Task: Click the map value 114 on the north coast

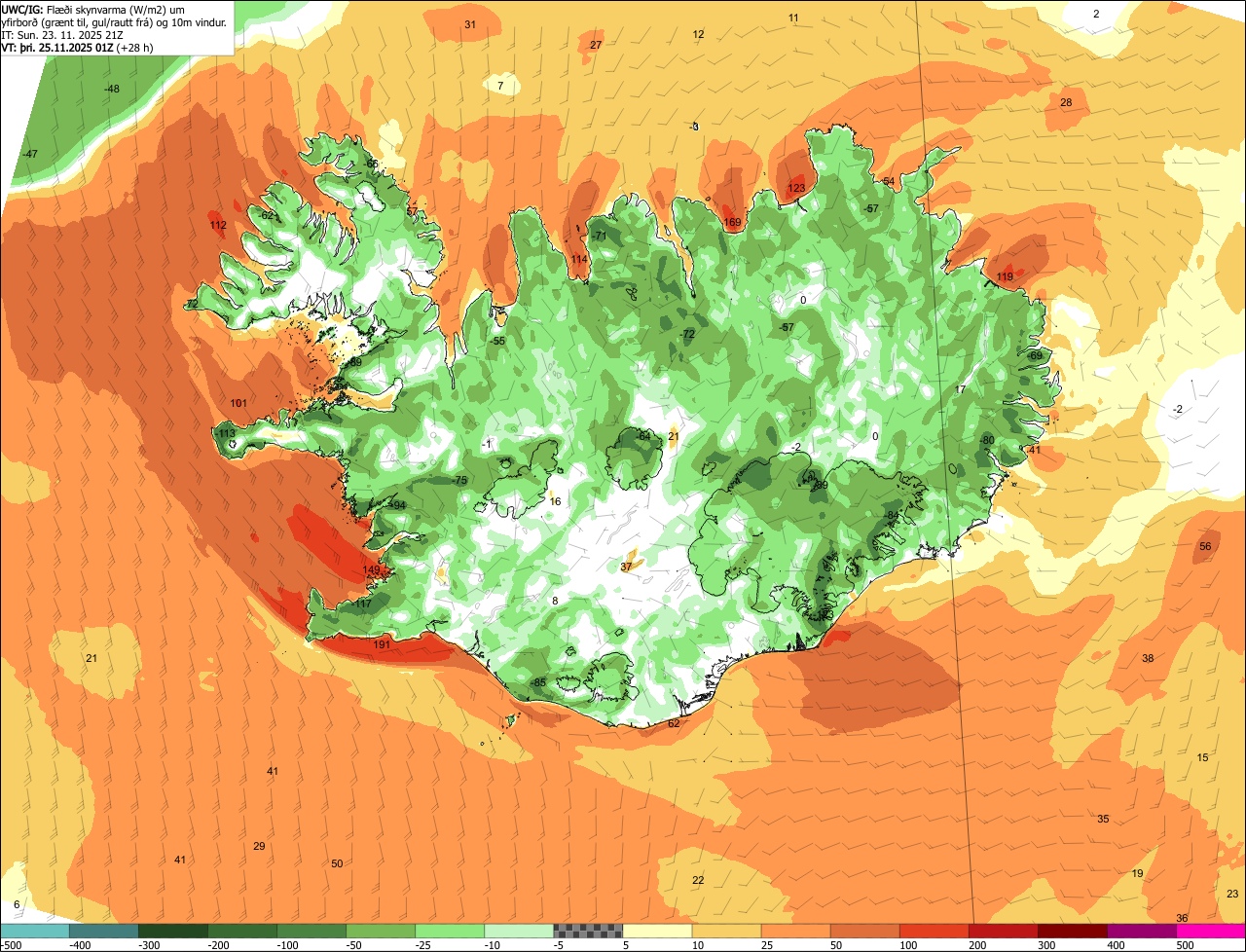Action: pyautogui.click(x=579, y=259)
